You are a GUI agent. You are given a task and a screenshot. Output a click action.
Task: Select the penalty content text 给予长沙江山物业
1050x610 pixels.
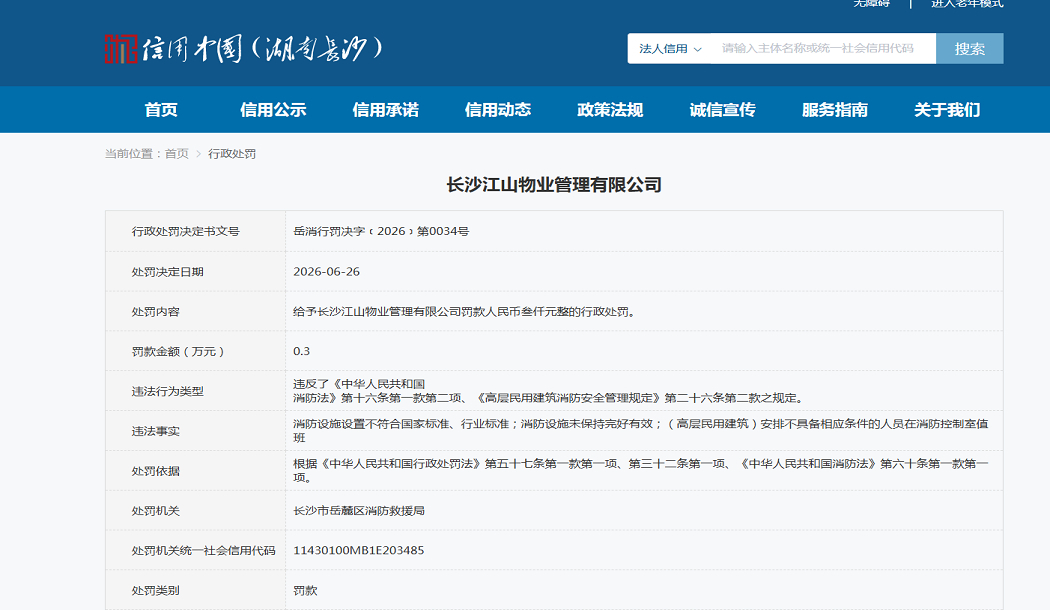[x=464, y=311]
